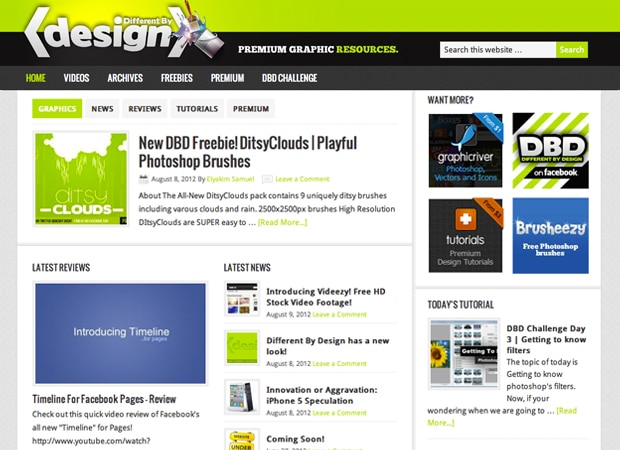Switch to the News tab
Screen dimensions: 620x450
[102, 108]
